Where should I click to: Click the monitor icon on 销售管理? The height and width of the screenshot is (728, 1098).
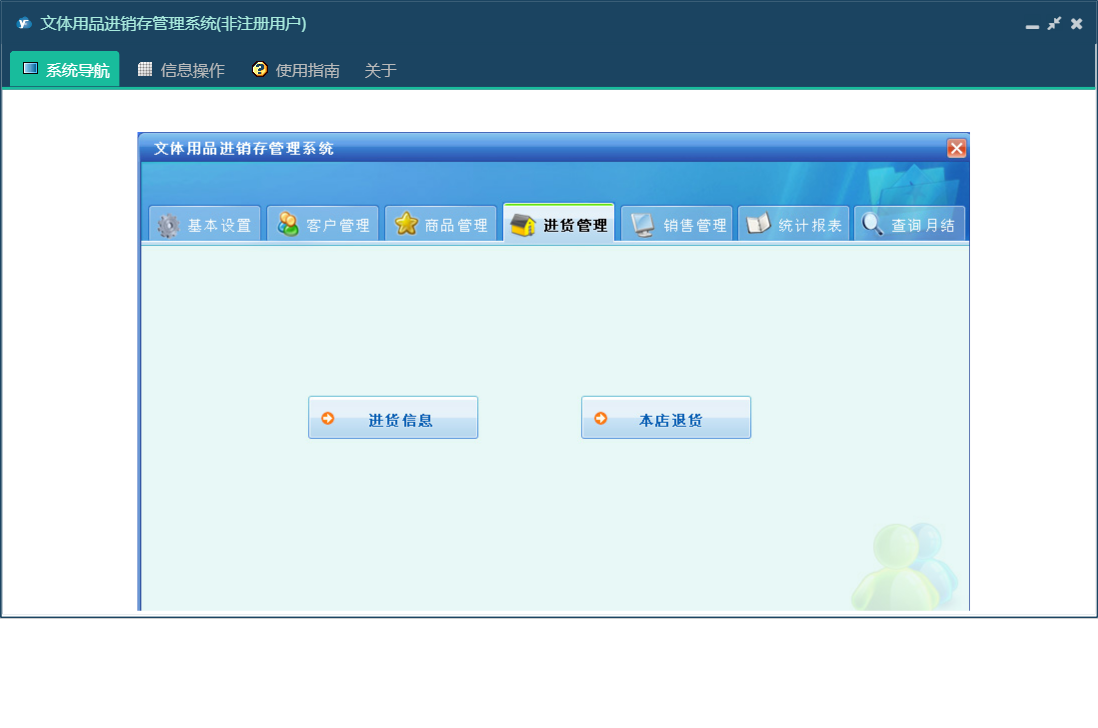[643, 225]
